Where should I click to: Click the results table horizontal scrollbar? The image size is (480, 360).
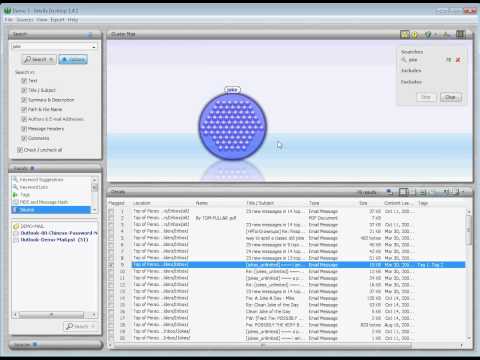point(263,345)
